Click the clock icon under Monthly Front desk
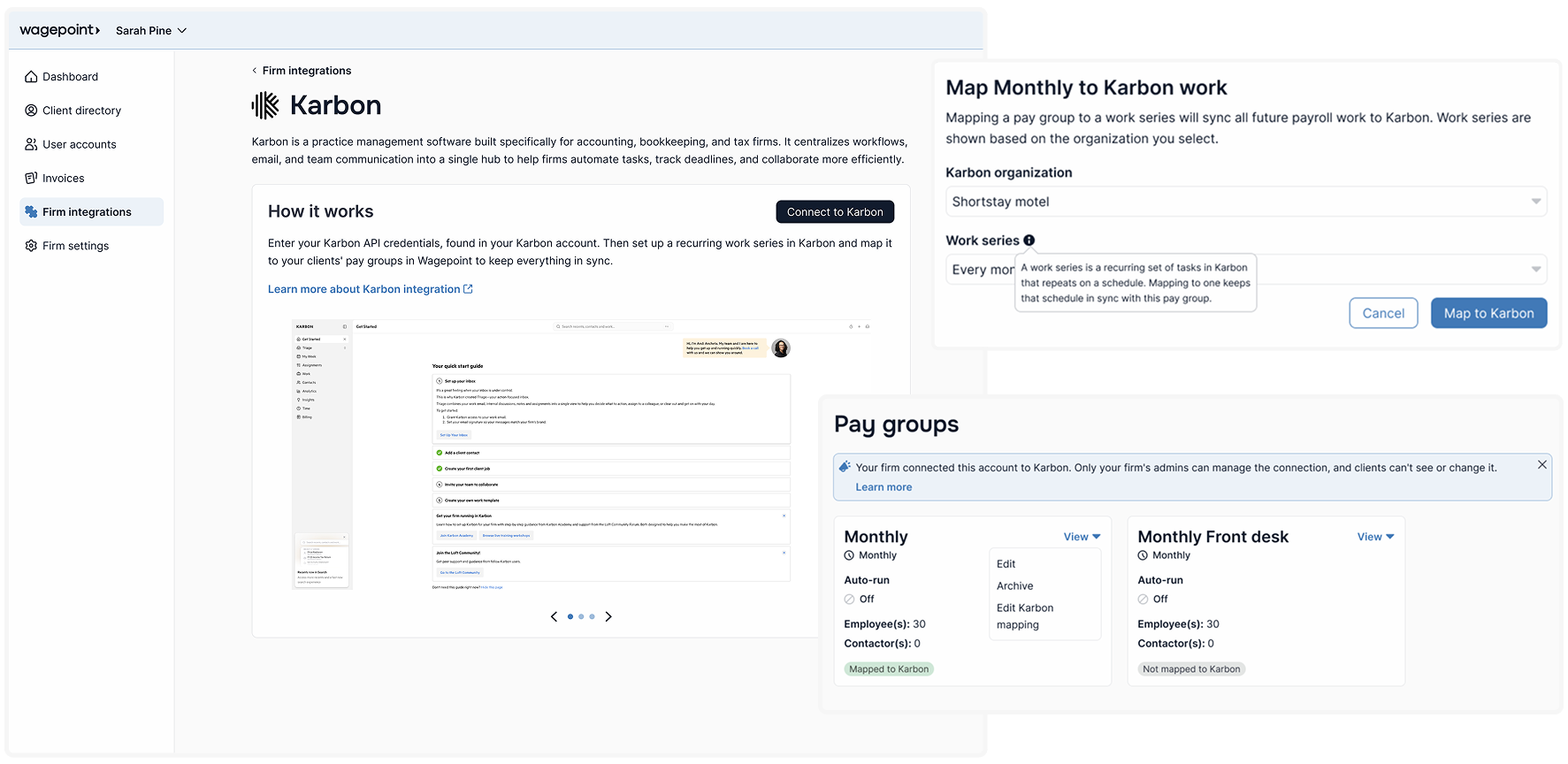The image size is (1568, 764). pos(1143,555)
